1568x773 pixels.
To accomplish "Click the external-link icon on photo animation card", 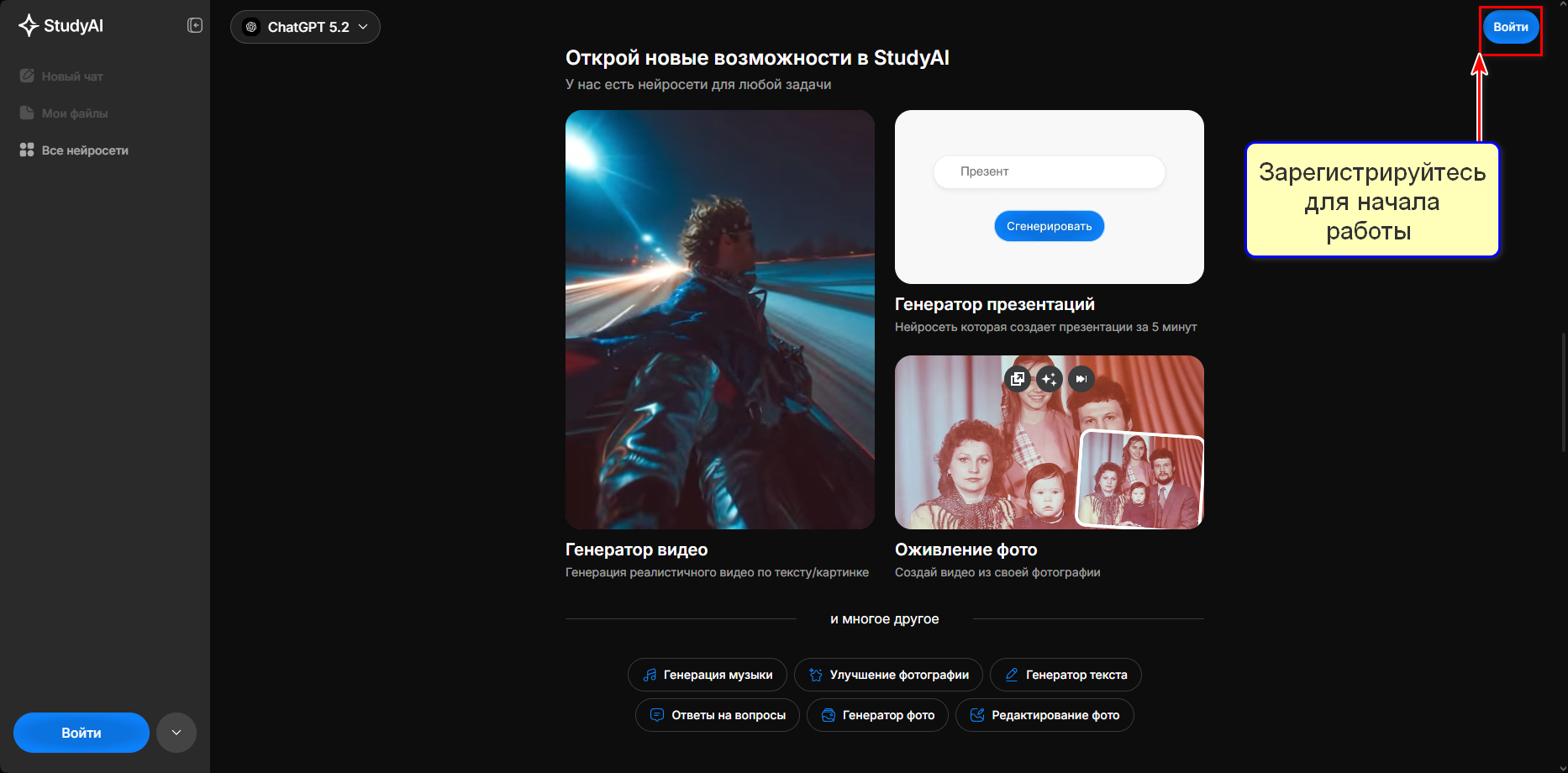I will [x=1017, y=379].
